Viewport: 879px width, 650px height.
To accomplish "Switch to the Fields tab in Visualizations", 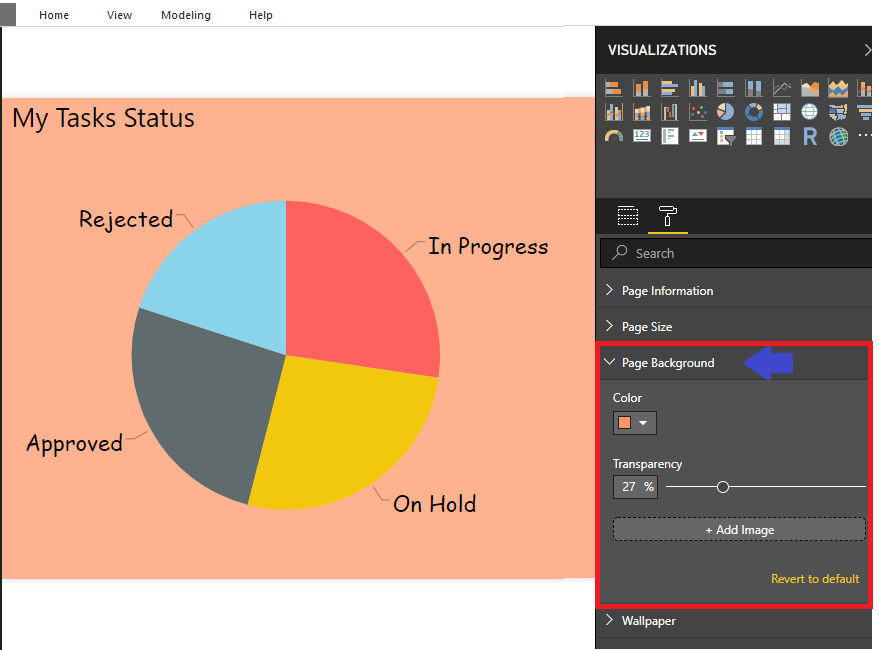I will 628,216.
